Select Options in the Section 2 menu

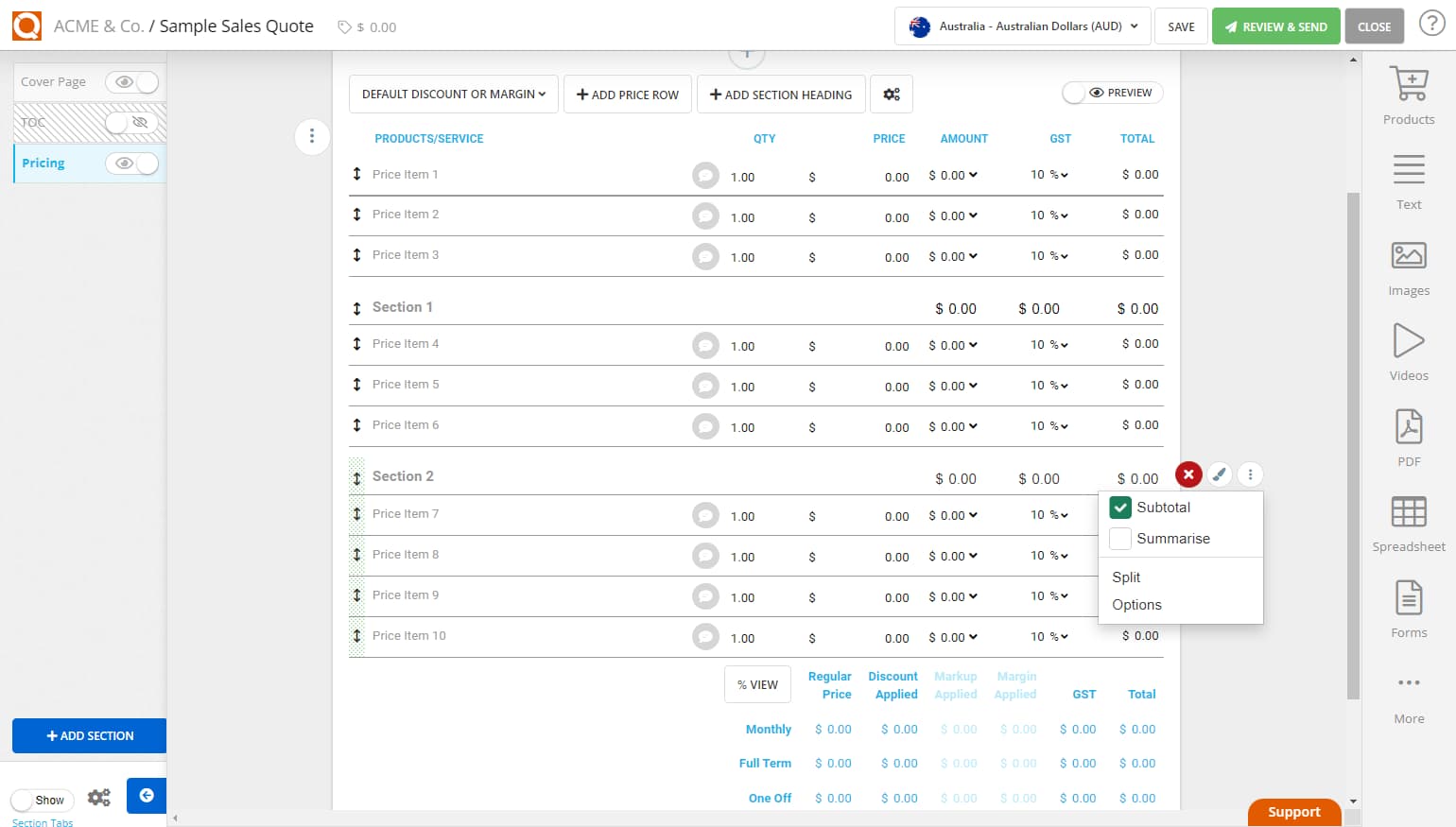point(1136,604)
